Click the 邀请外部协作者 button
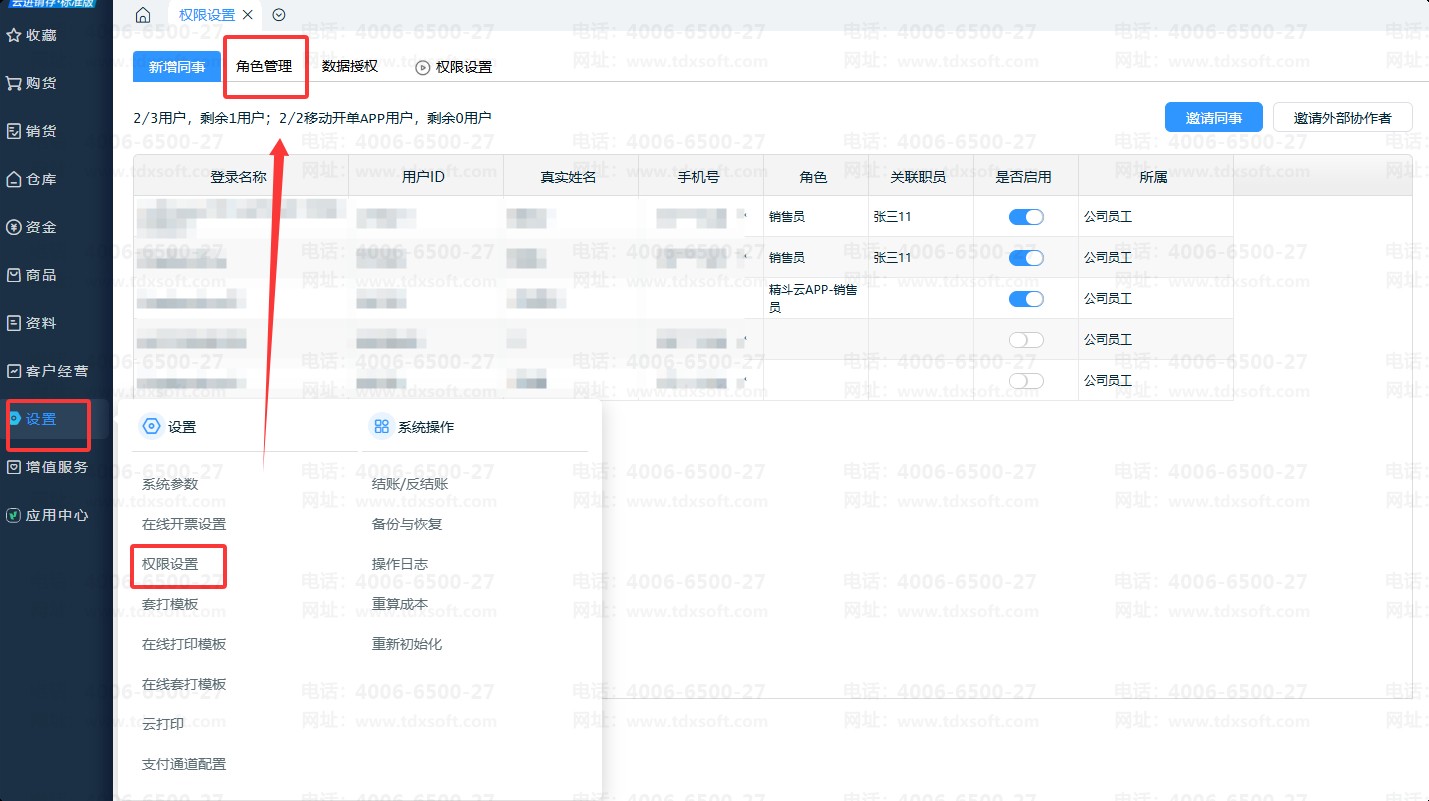This screenshot has height=801, width=1429. [1342, 118]
